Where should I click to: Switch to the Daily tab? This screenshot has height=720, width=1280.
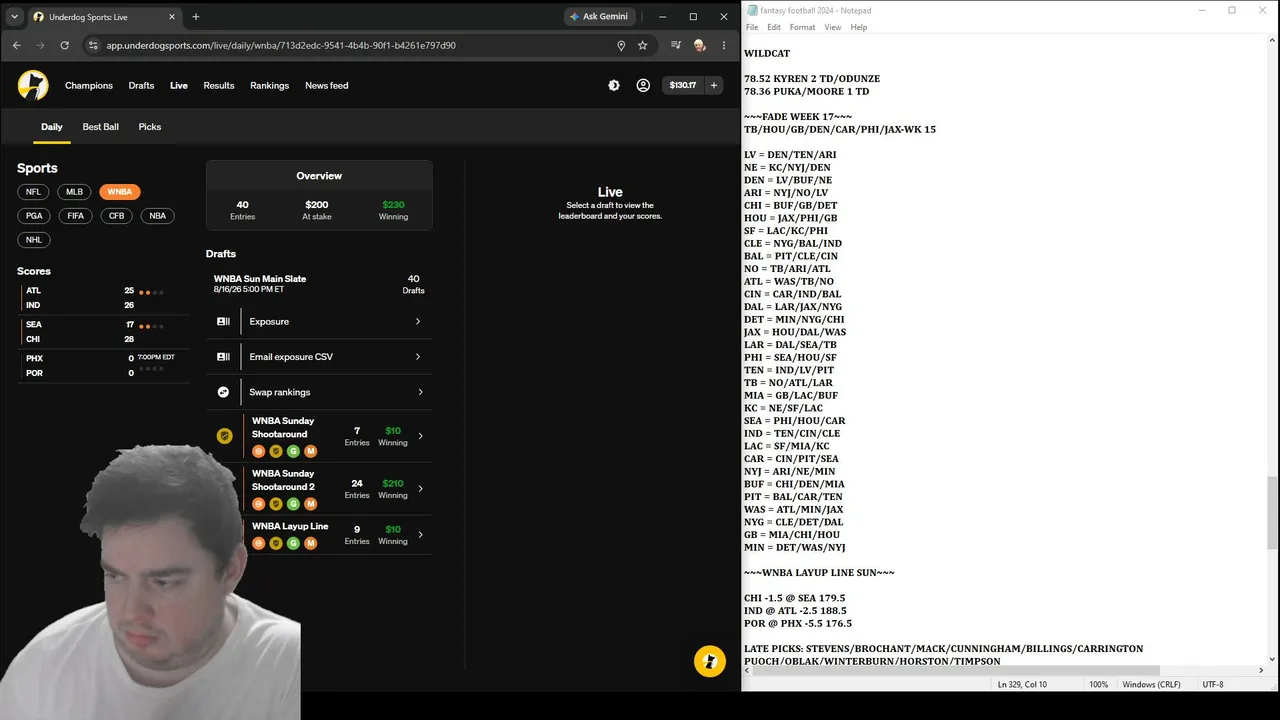pos(52,127)
